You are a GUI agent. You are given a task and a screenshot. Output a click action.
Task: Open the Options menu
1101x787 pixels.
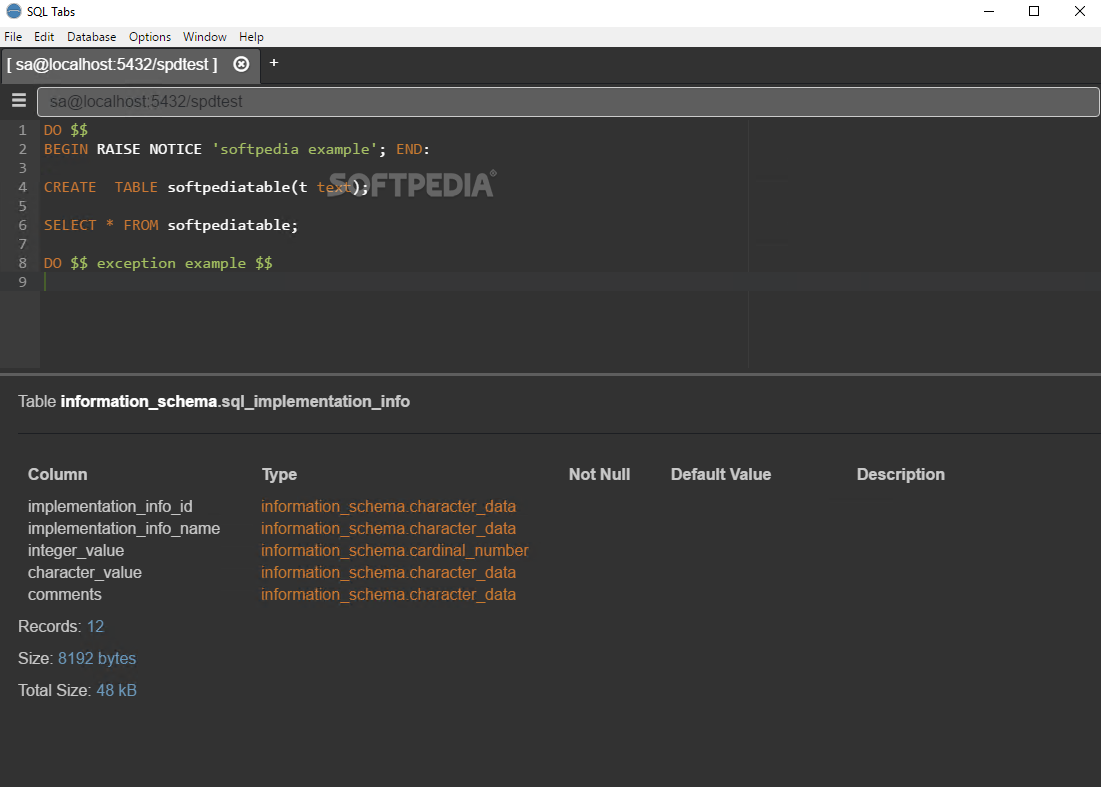pos(150,37)
